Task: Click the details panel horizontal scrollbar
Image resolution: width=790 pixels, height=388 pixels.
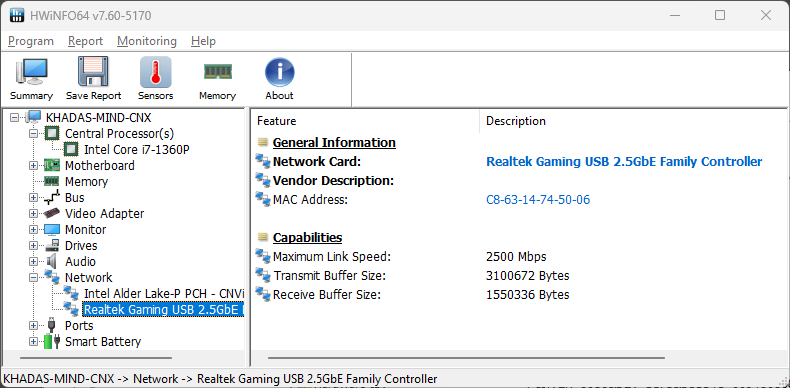Action: click(x=467, y=358)
